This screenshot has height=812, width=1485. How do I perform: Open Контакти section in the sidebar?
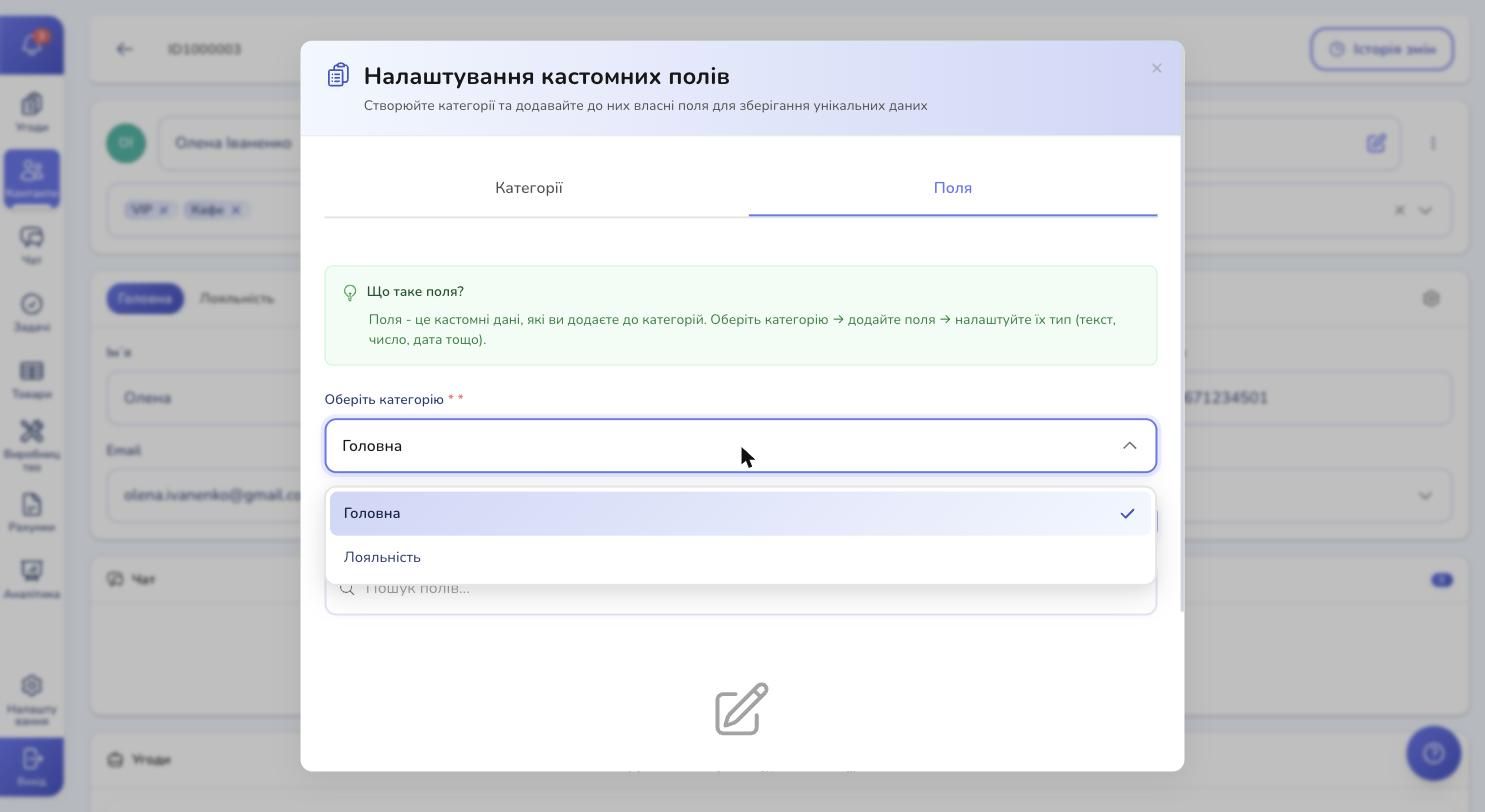(31, 178)
